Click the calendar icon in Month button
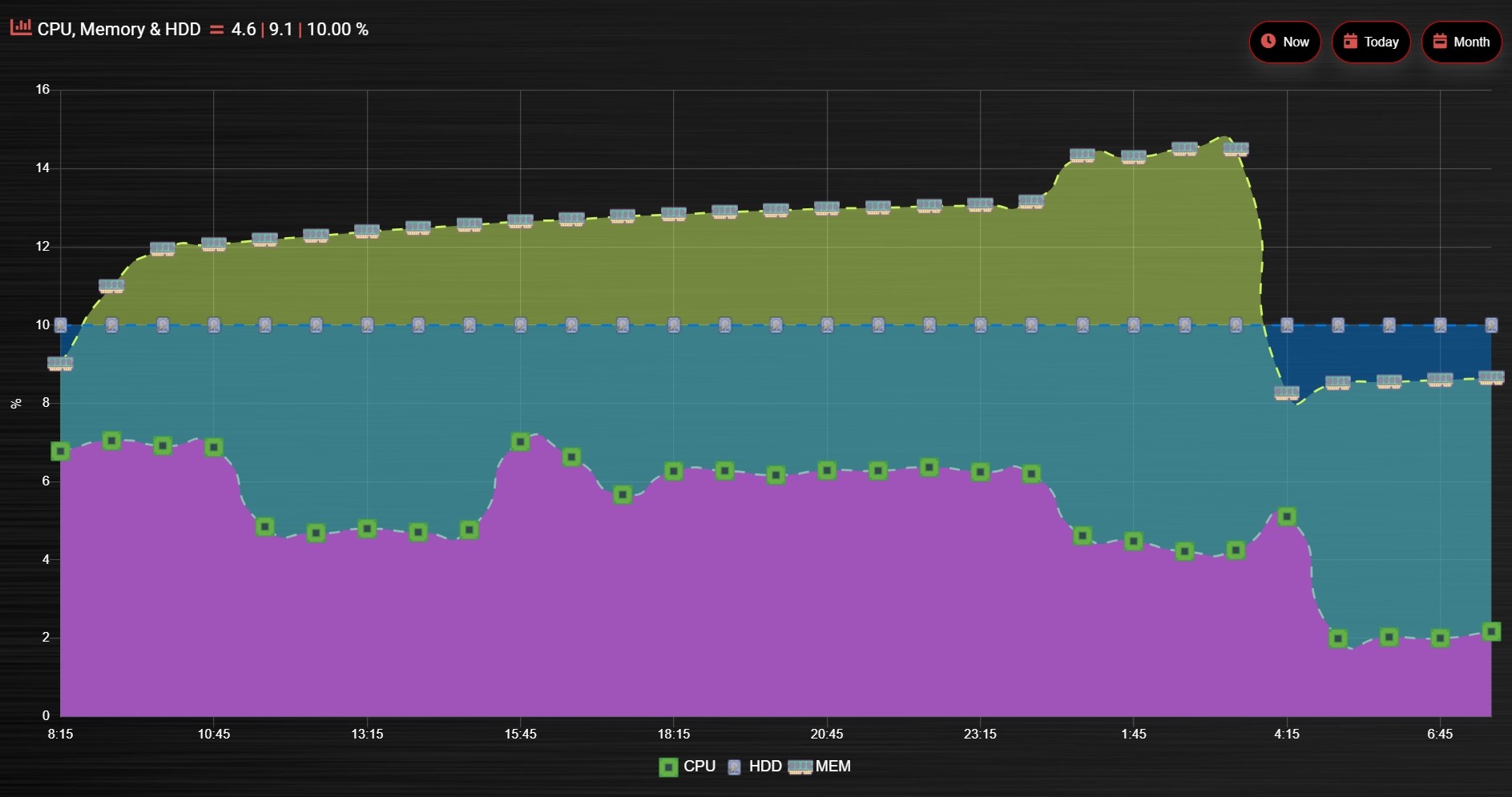Screen dimensions: 1512x797 (1440, 41)
